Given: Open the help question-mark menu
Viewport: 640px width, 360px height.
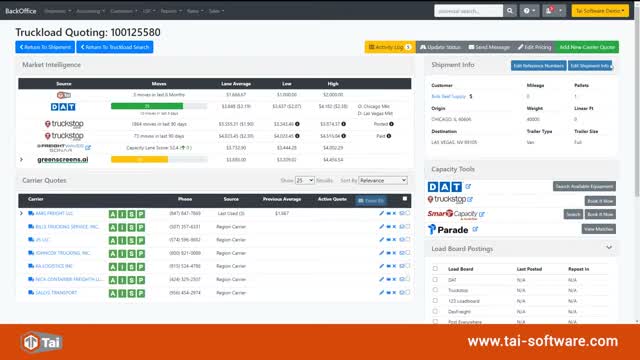Looking at the screenshot, I should [x=529, y=11].
